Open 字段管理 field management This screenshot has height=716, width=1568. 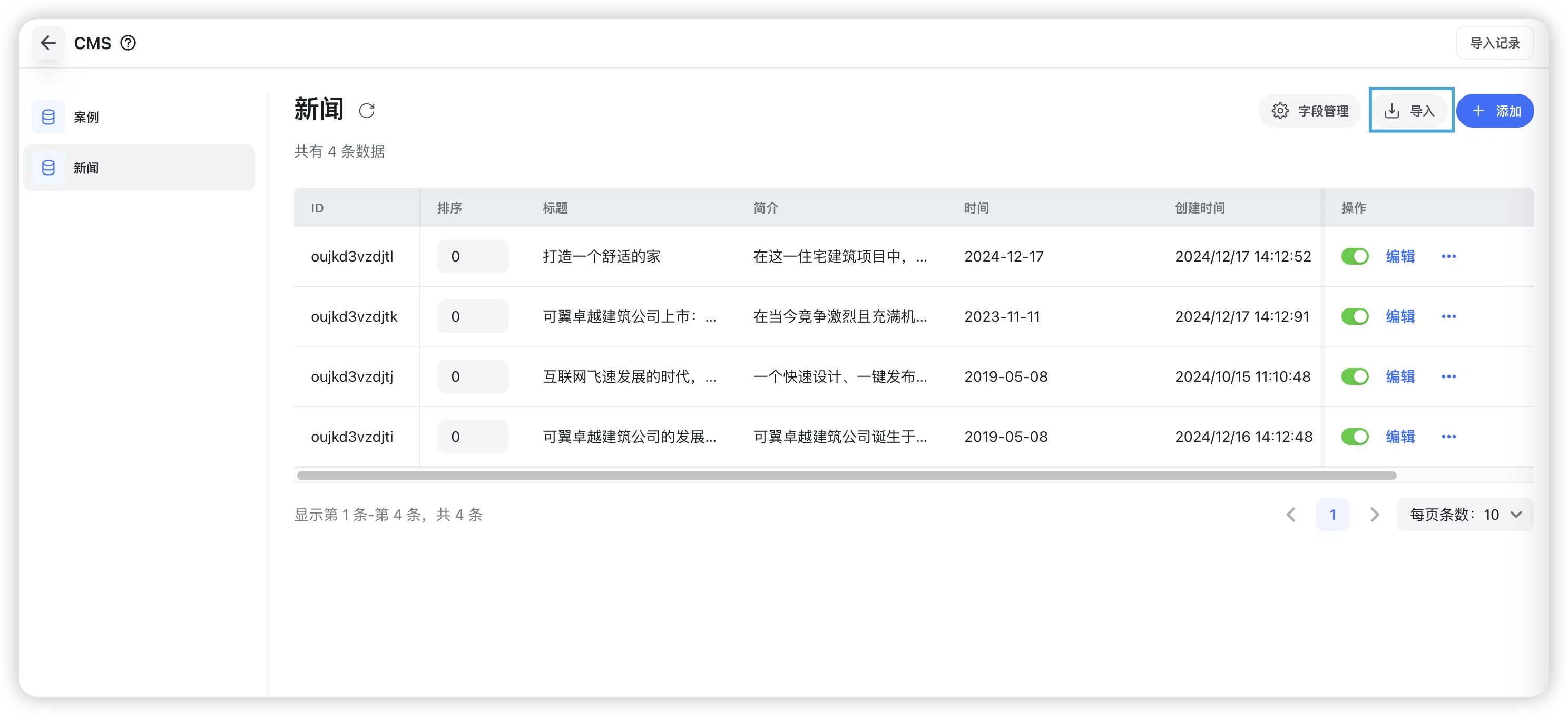[x=1310, y=111]
